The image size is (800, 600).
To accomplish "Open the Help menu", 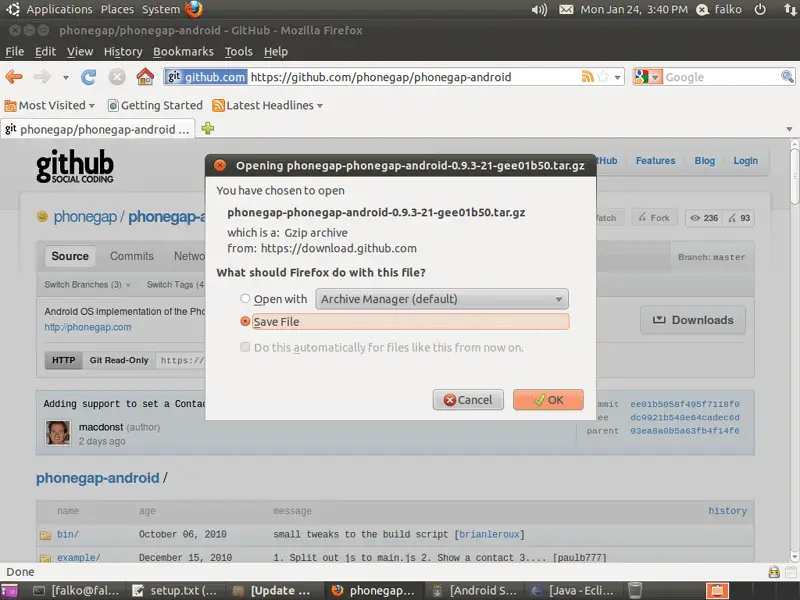I will coord(276,52).
